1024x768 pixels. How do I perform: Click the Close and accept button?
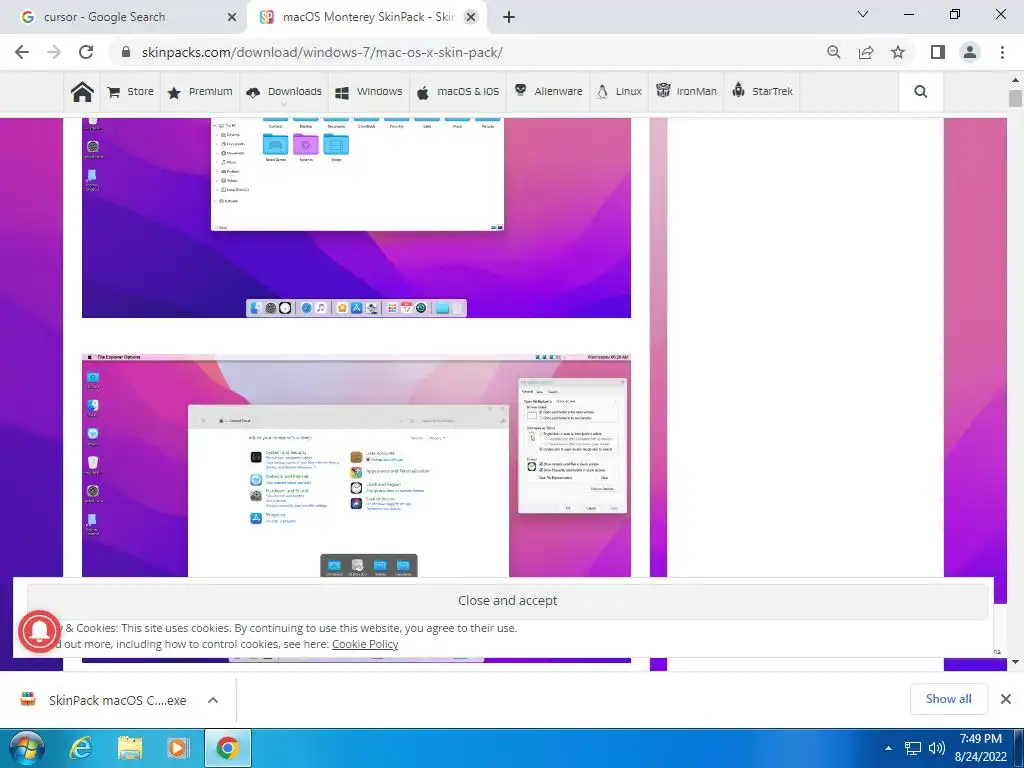[x=507, y=600]
